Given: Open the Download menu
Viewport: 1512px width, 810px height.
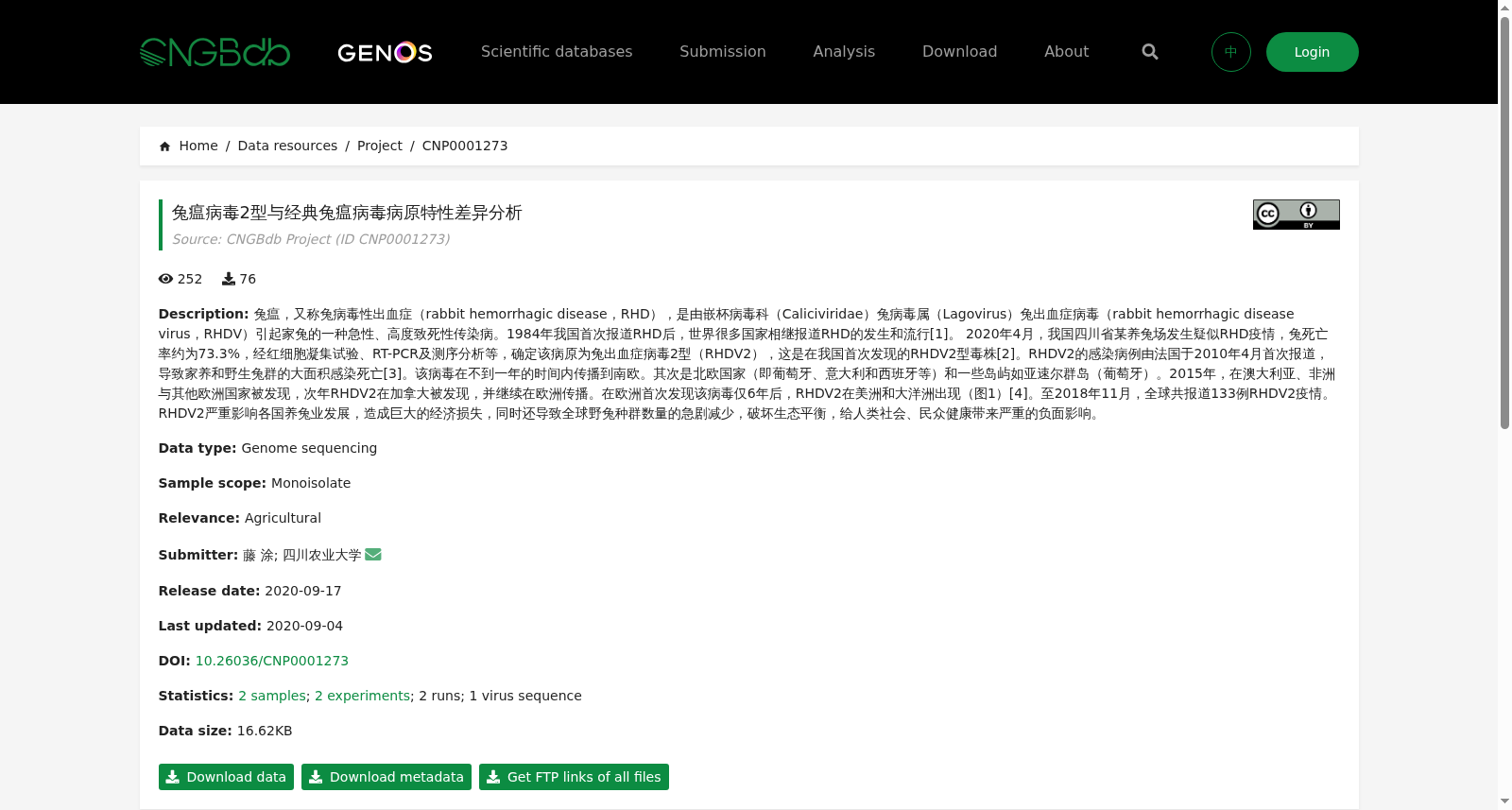Looking at the screenshot, I should (959, 52).
